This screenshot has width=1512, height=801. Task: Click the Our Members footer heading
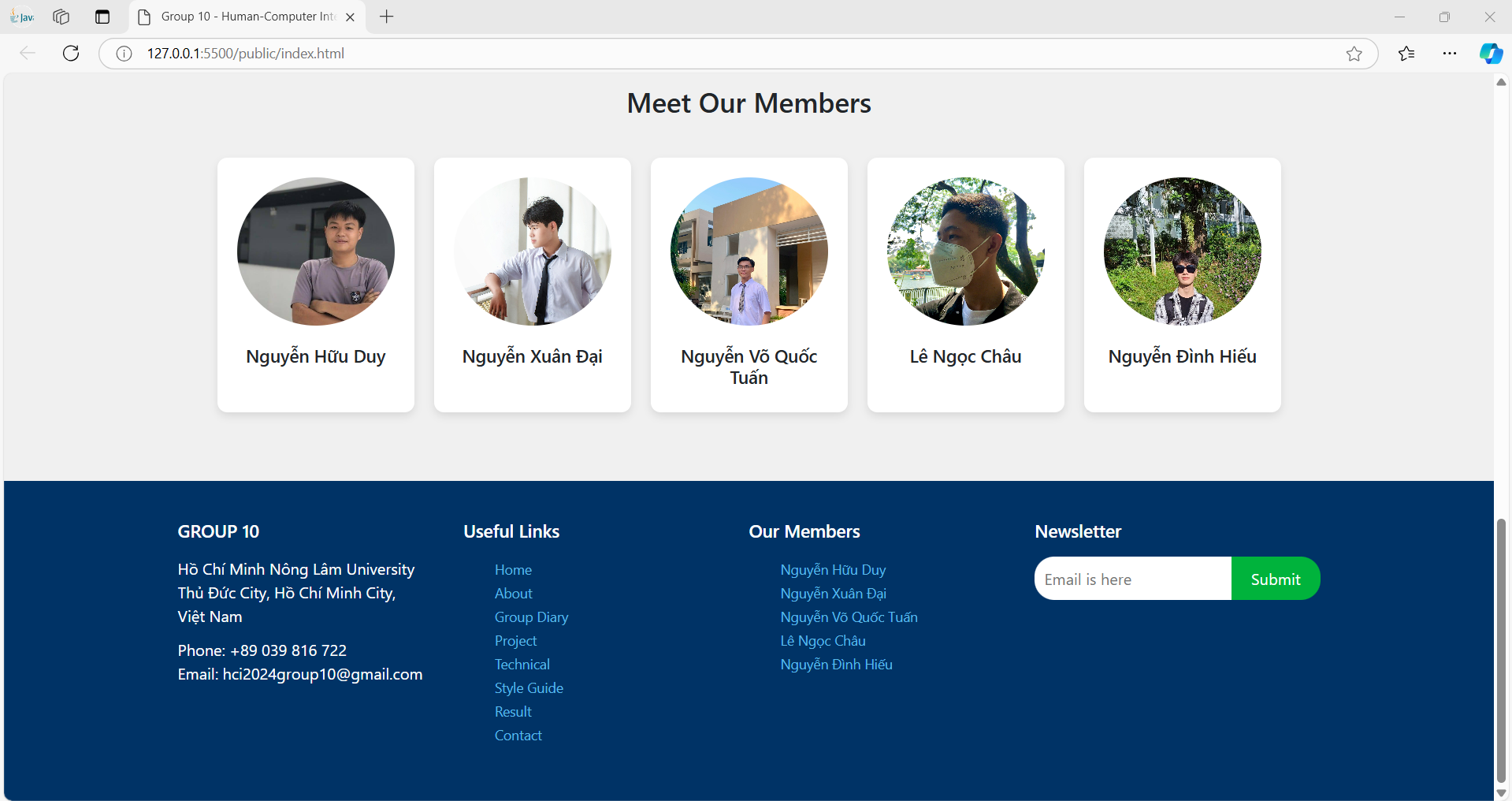tap(804, 531)
